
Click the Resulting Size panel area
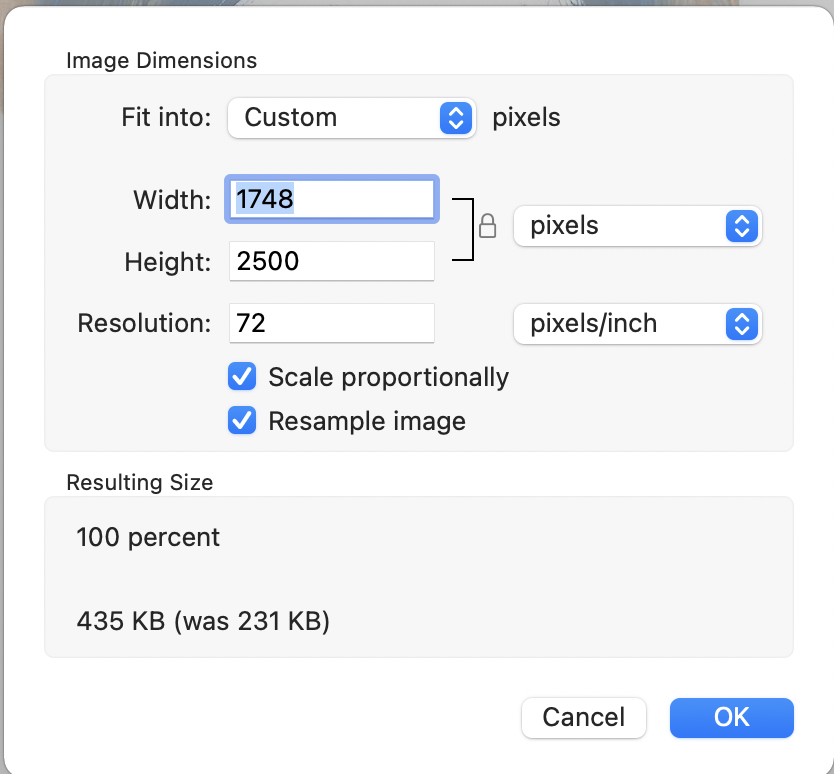pyautogui.click(x=417, y=577)
